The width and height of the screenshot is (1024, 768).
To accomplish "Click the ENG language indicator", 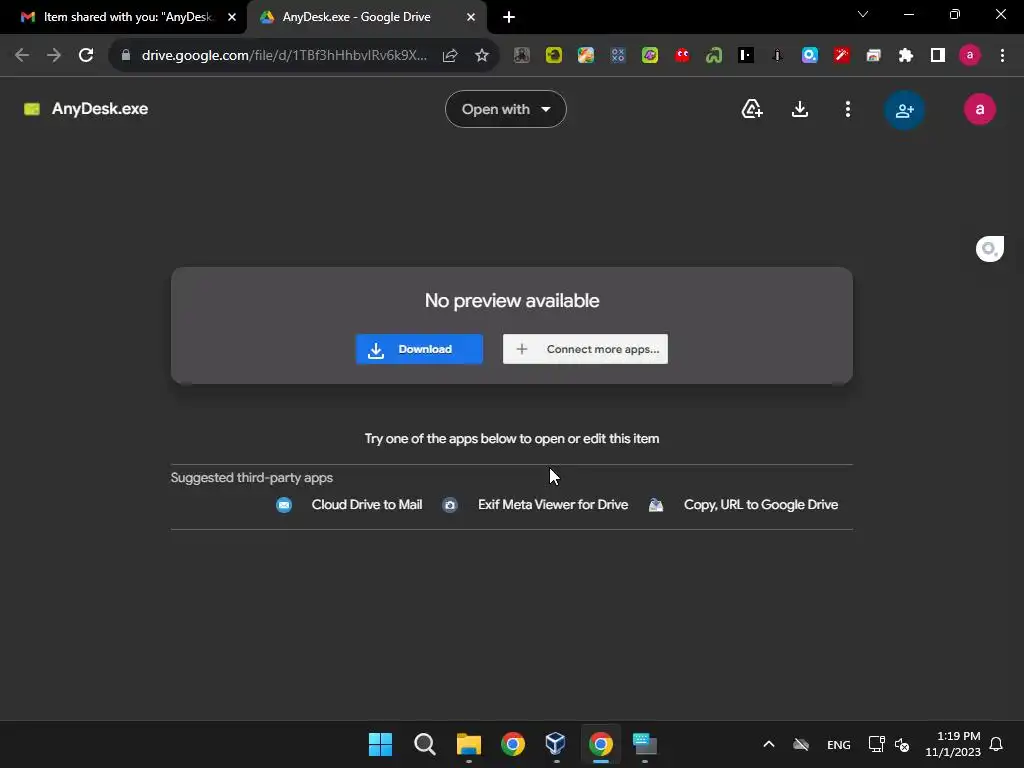I will click(x=839, y=744).
